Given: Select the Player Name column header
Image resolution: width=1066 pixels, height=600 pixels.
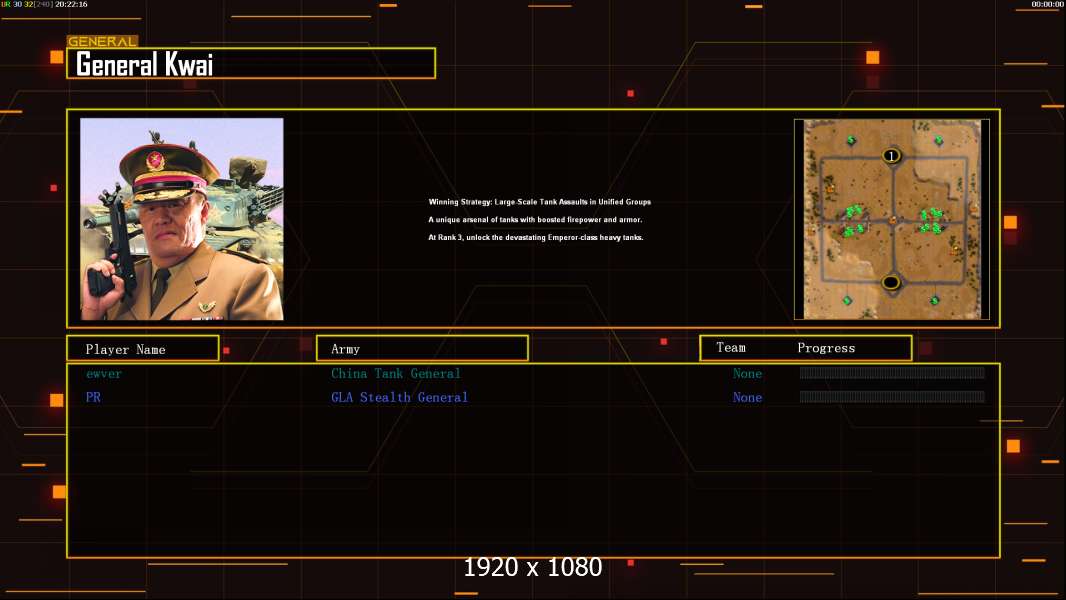Looking at the screenshot, I should tap(142, 349).
